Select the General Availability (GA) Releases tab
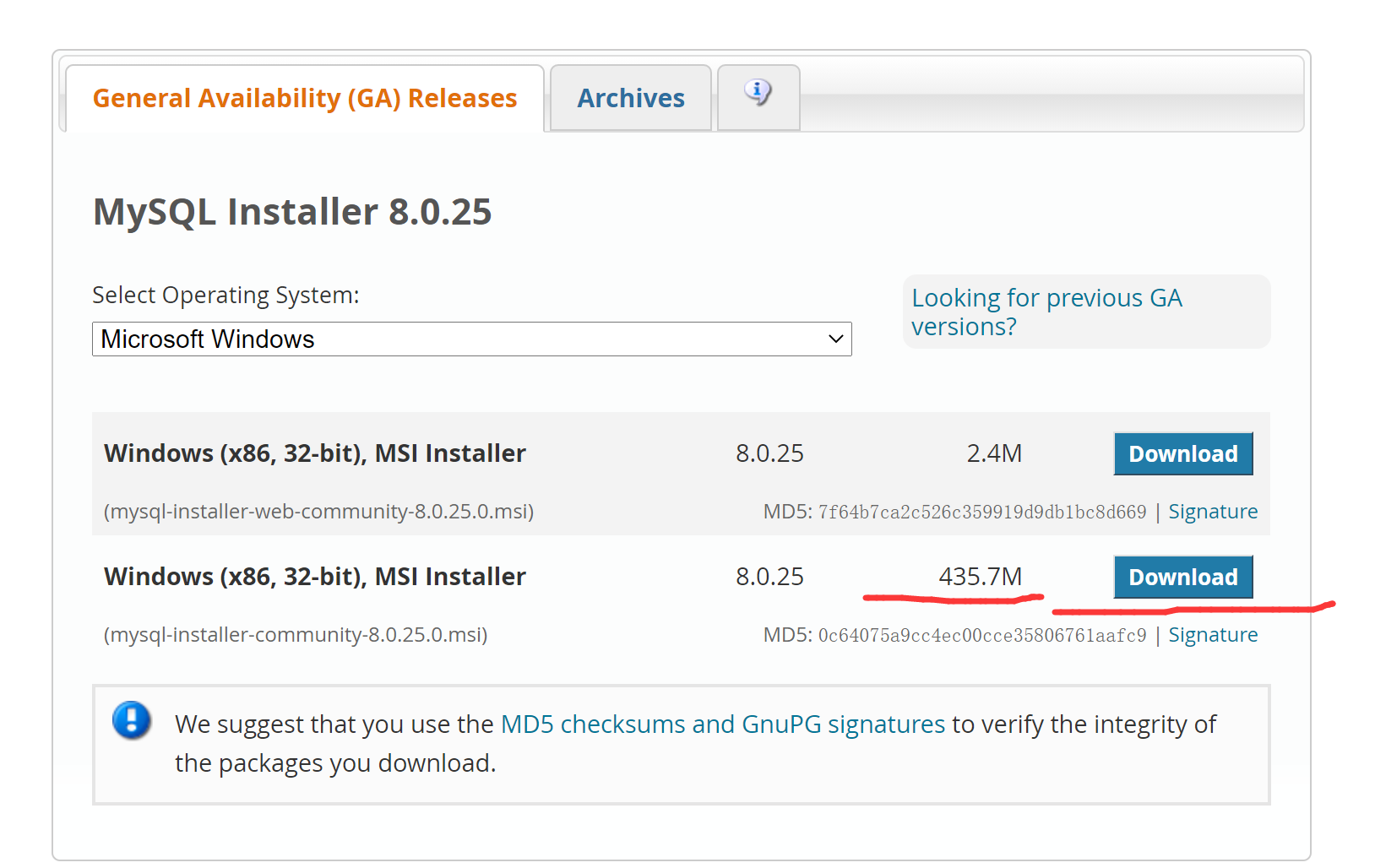This screenshot has width=1375, height=868. point(304,97)
